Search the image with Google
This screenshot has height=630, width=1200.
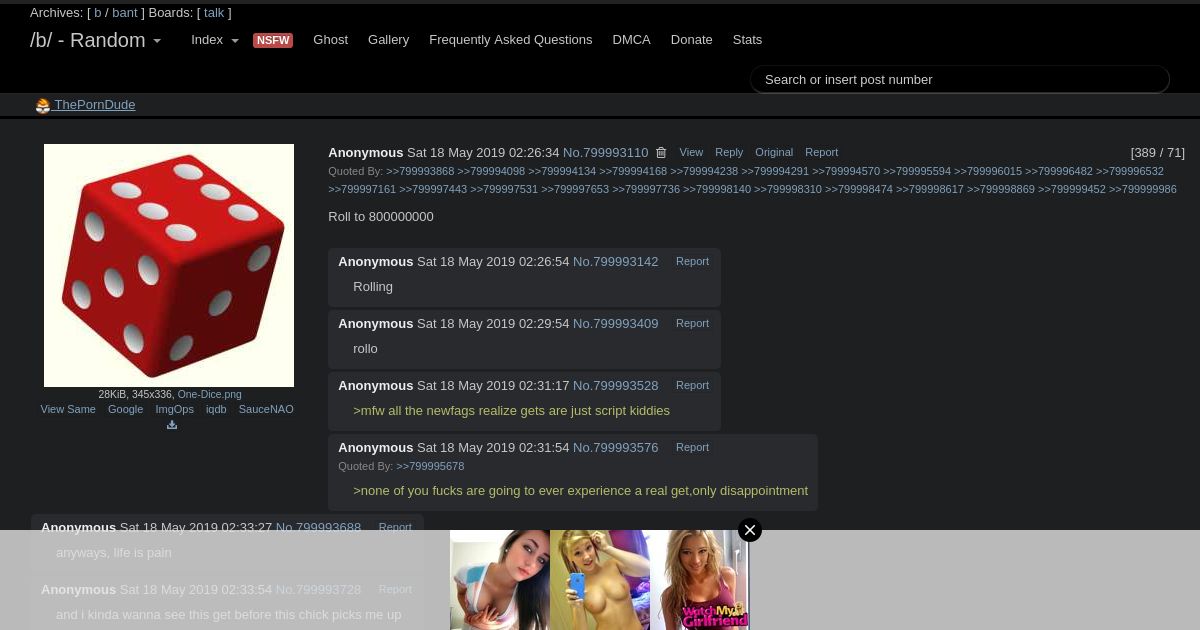[x=125, y=409]
